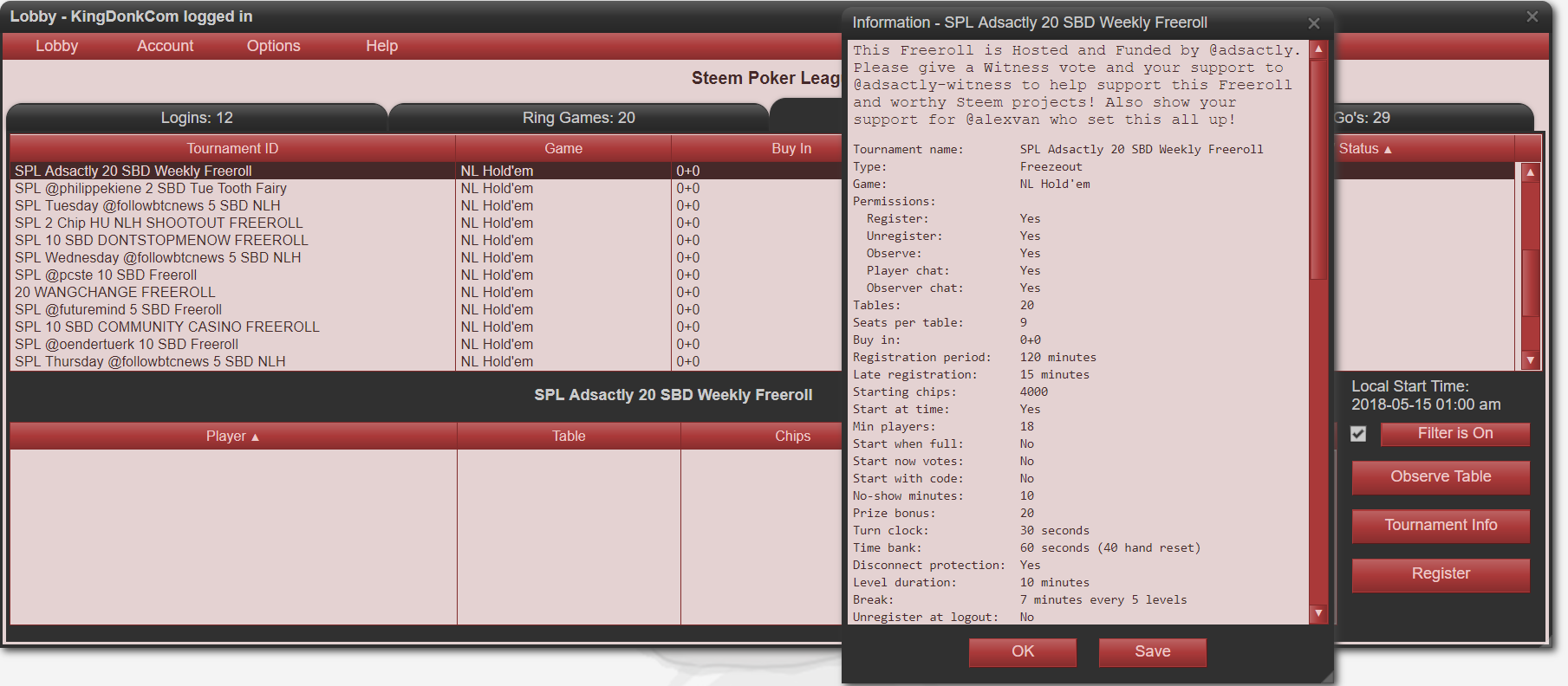This screenshot has width=1568, height=686.
Task: Click Save in the Information dialog
Action: tap(1153, 652)
